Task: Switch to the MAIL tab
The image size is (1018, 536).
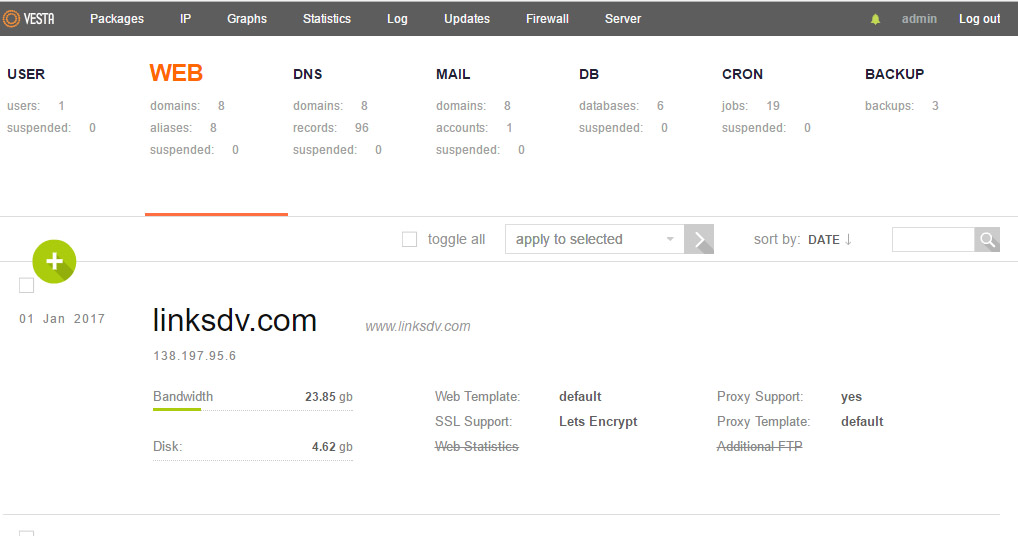Action: coord(453,74)
